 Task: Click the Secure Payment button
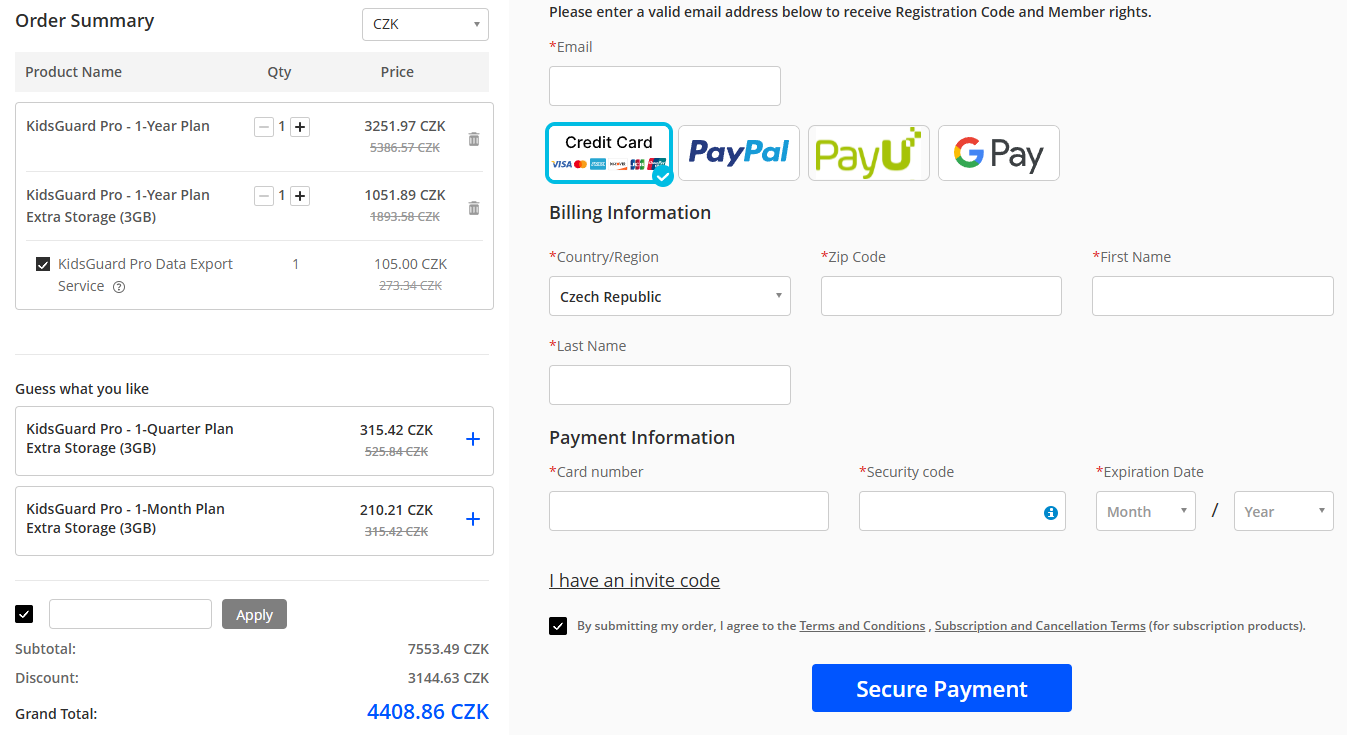(941, 688)
